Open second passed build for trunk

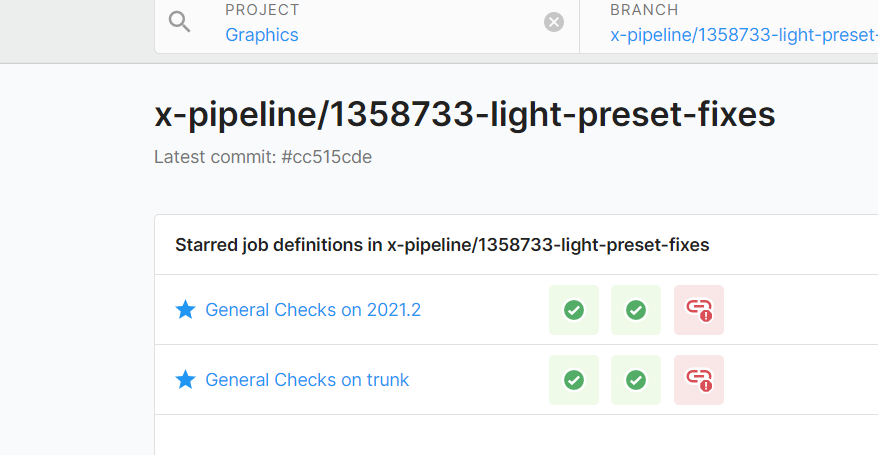tap(635, 380)
